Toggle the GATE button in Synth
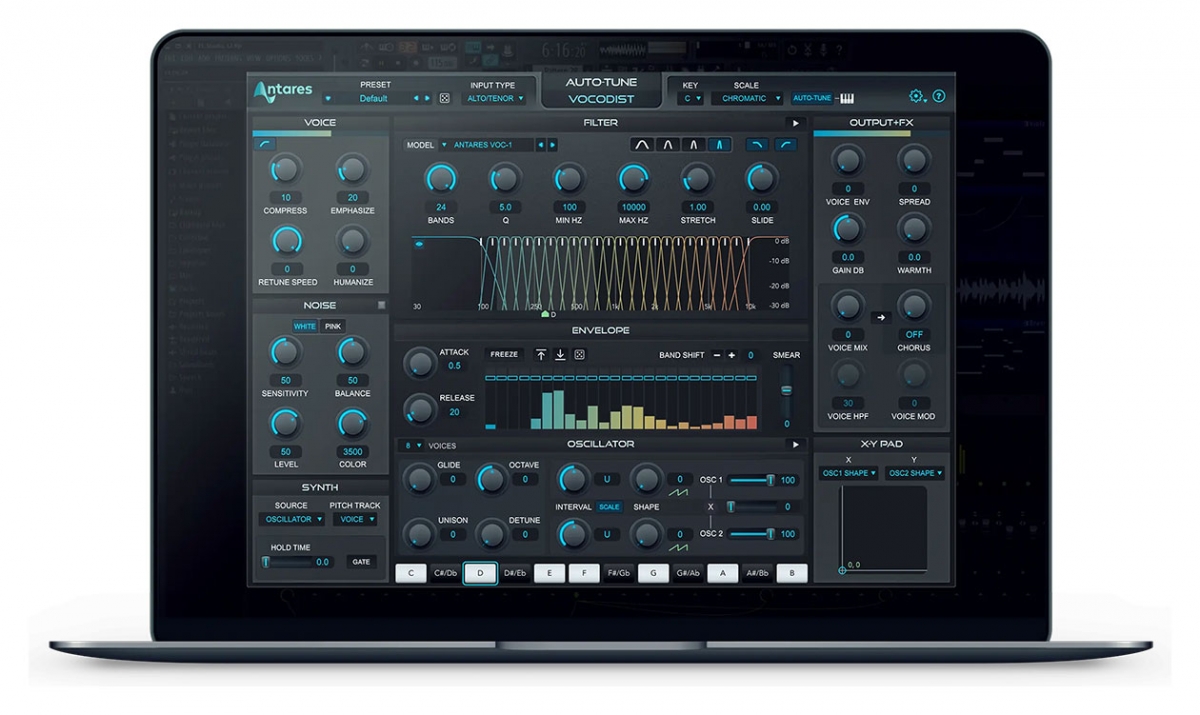The width and height of the screenshot is (1200, 715). coord(361,562)
